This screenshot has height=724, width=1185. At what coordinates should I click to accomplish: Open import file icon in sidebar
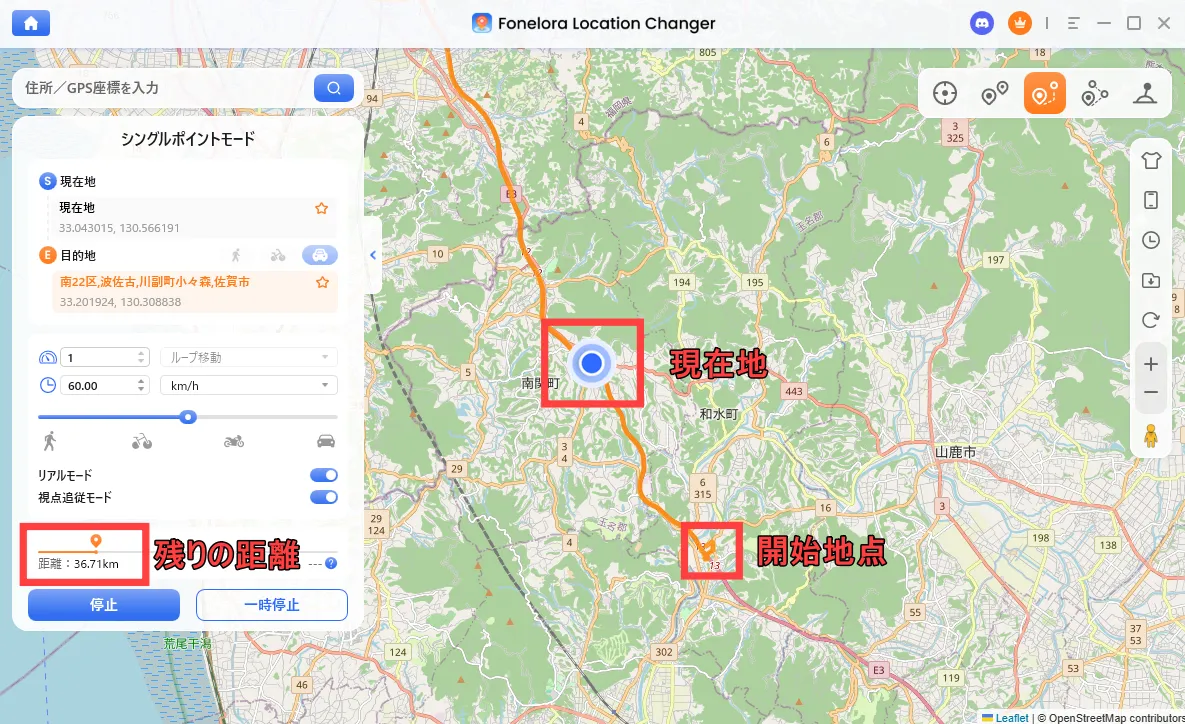[1150, 280]
